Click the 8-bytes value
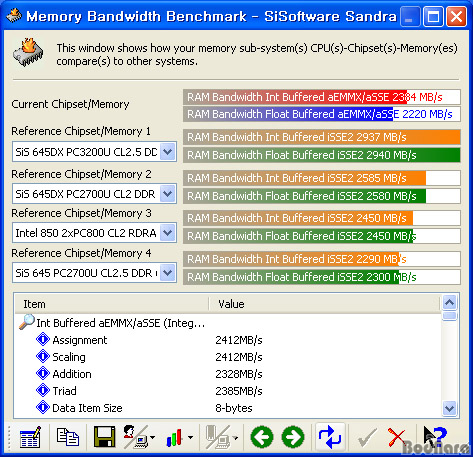Viewport: 473px width, 457px height. click(x=234, y=408)
